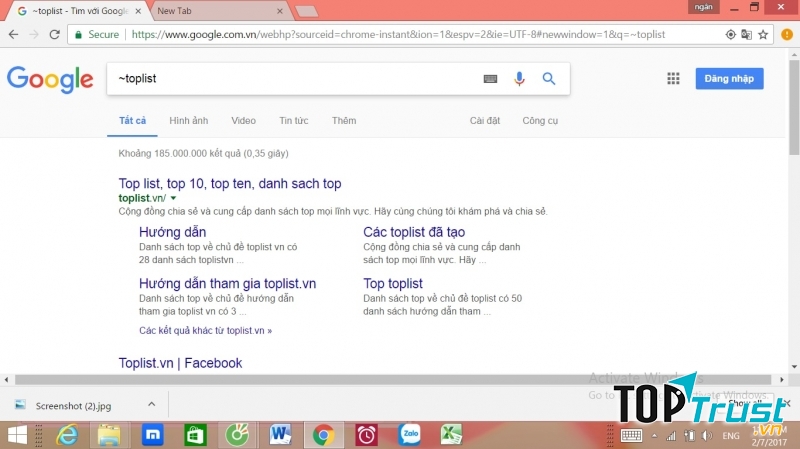Expand the toplist.vn result dropdown arrow
Image resolution: width=800 pixels, height=449 pixels.
click(173, 199)
